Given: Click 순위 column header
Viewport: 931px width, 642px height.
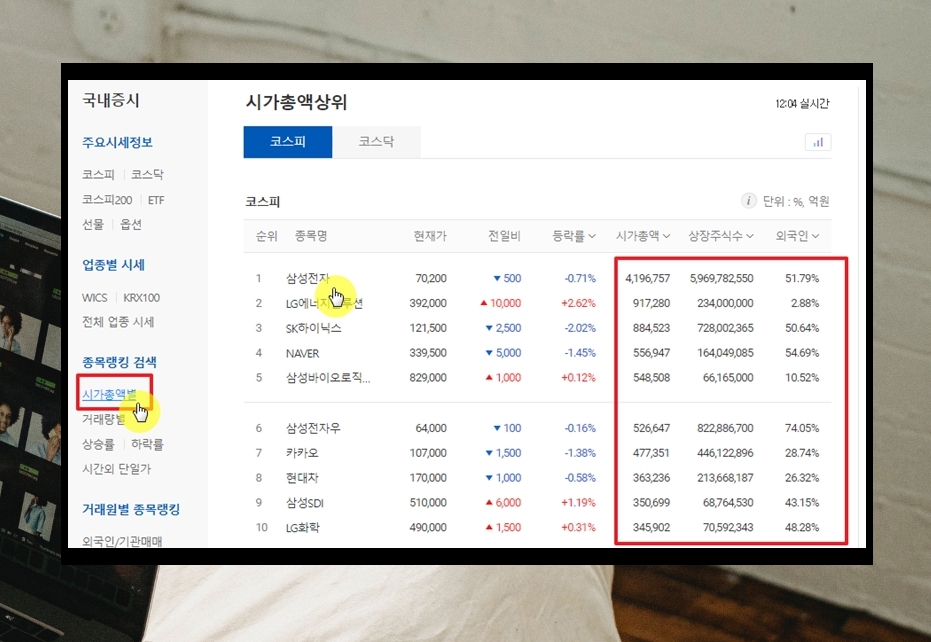Looking at the screenshot, I should pyautogui.click(x=267, y=236).
